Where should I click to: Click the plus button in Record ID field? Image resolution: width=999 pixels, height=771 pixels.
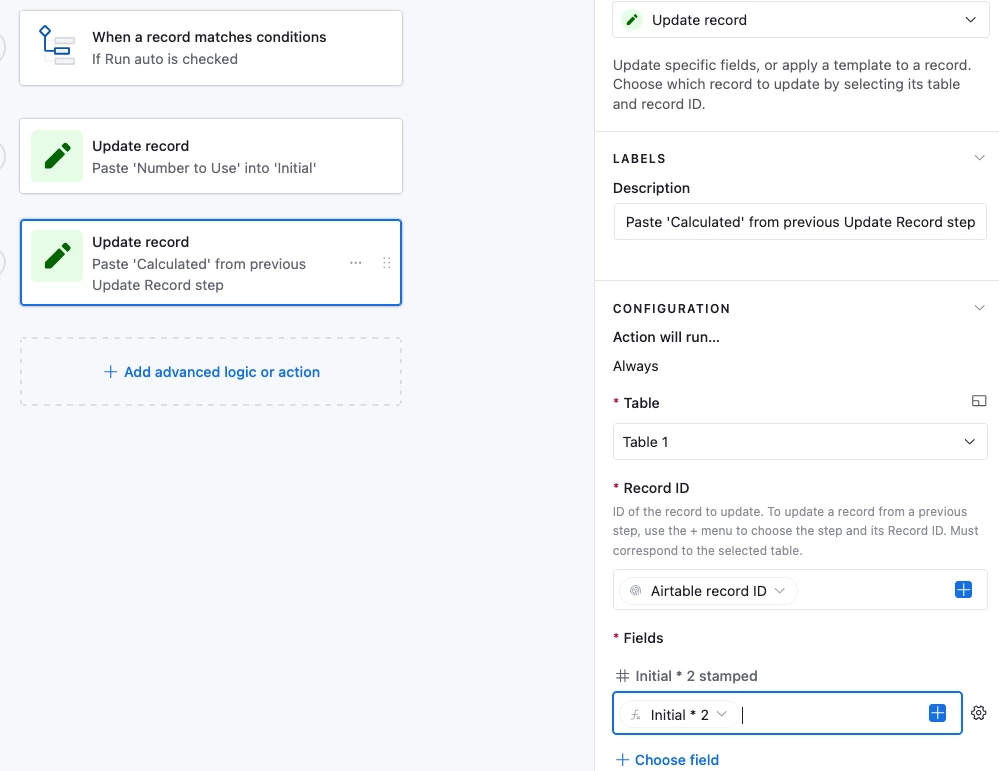(x=963, y=590)
